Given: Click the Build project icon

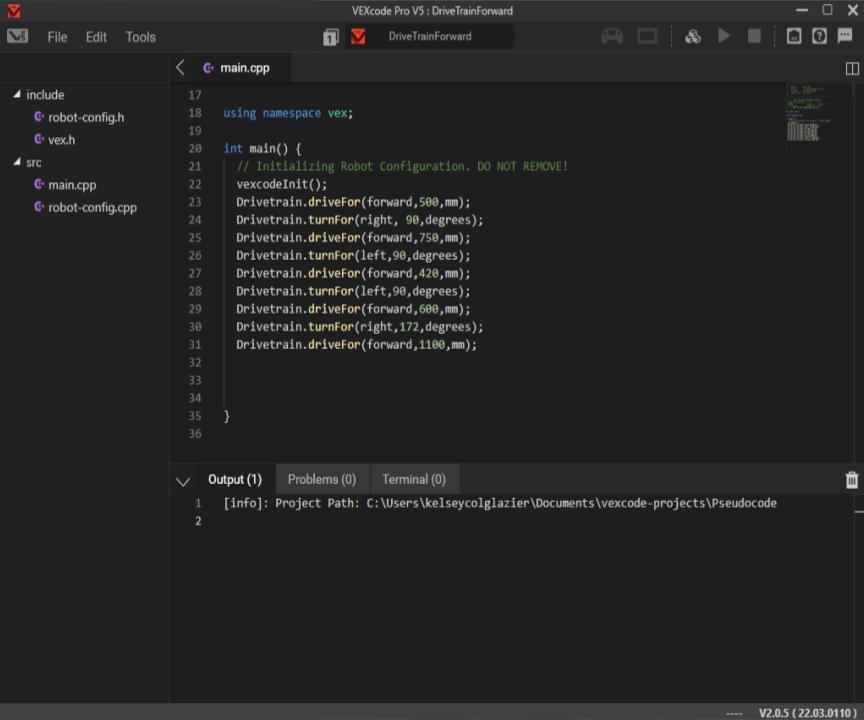Looking at the screenshot, I should point(692,37).
